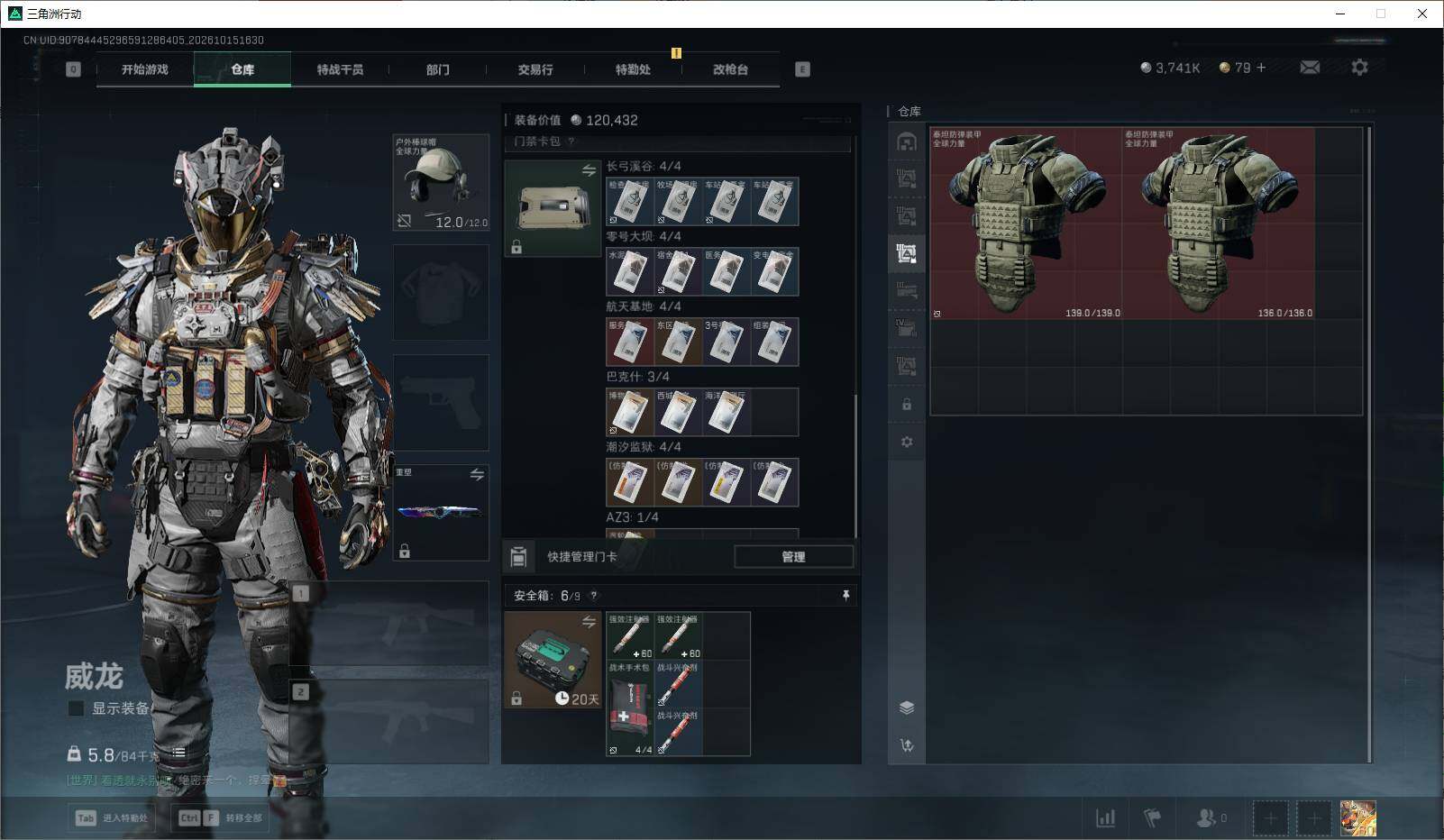Expand the weight detail list icon
The width and height of the screenshot is (1444, 840).
(x=178, y=753)
